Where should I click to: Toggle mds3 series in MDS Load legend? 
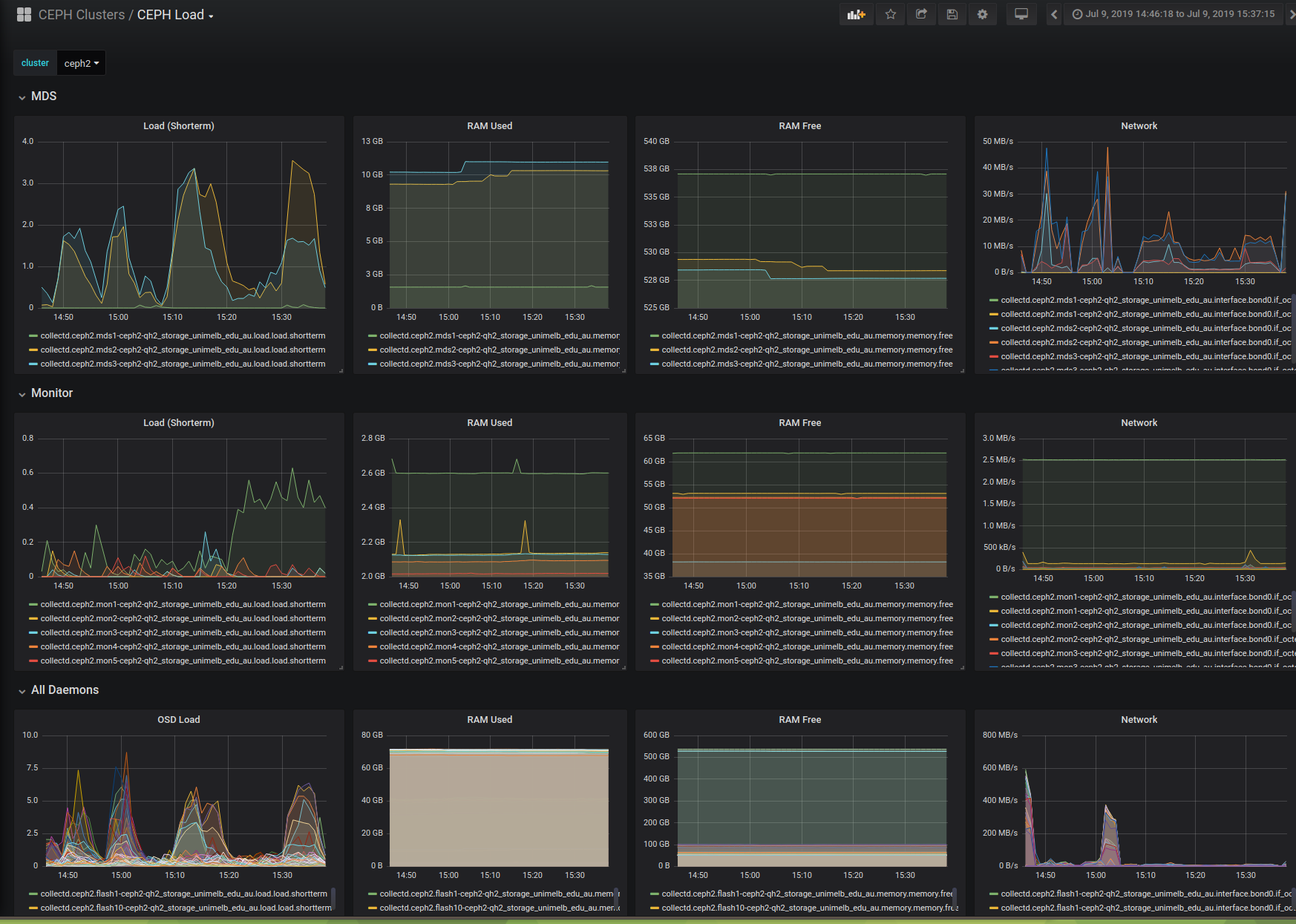[183, 364]
